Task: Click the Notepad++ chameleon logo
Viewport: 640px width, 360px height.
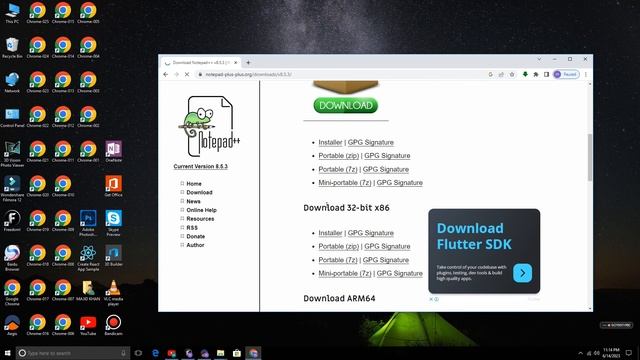Action: 209,126
